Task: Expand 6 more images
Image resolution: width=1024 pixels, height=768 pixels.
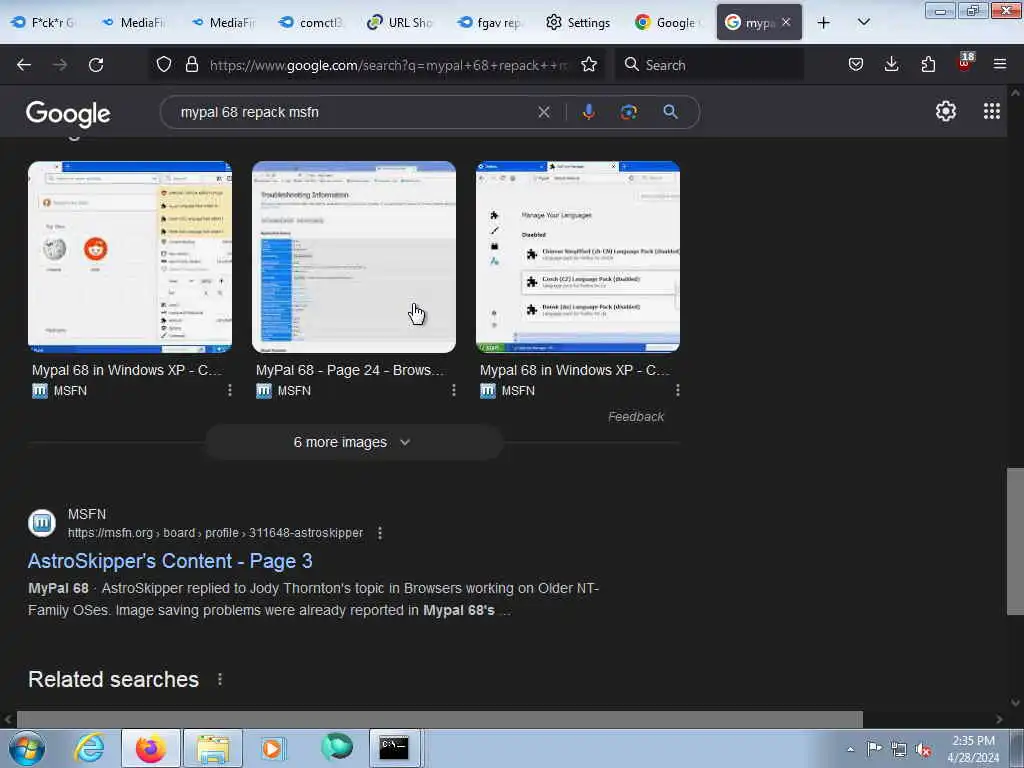Action: click(353, 442)
